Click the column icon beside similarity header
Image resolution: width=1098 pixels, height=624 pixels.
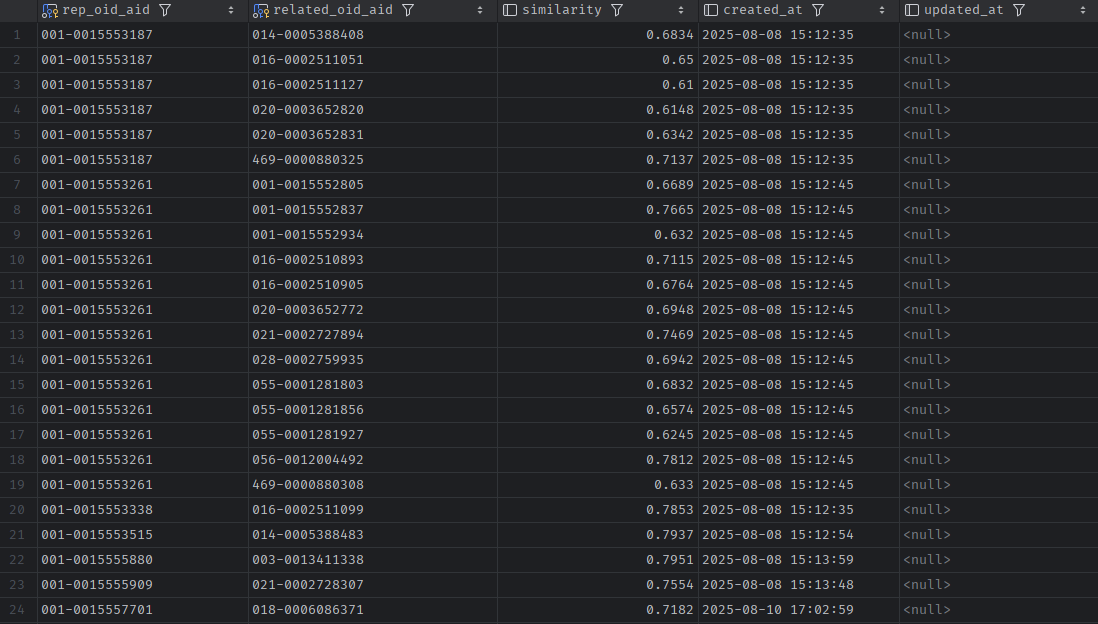(x=510, y=10)
